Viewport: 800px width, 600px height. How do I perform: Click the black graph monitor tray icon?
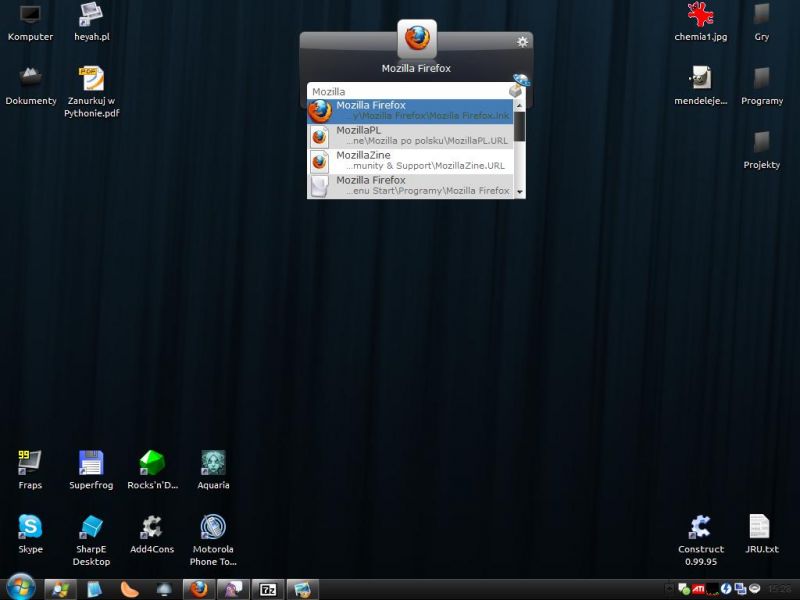coord(712,589)
